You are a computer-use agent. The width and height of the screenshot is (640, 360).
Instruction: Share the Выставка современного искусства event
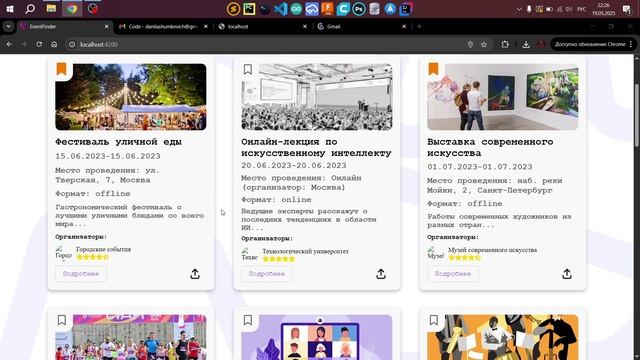tap(567, 274)
